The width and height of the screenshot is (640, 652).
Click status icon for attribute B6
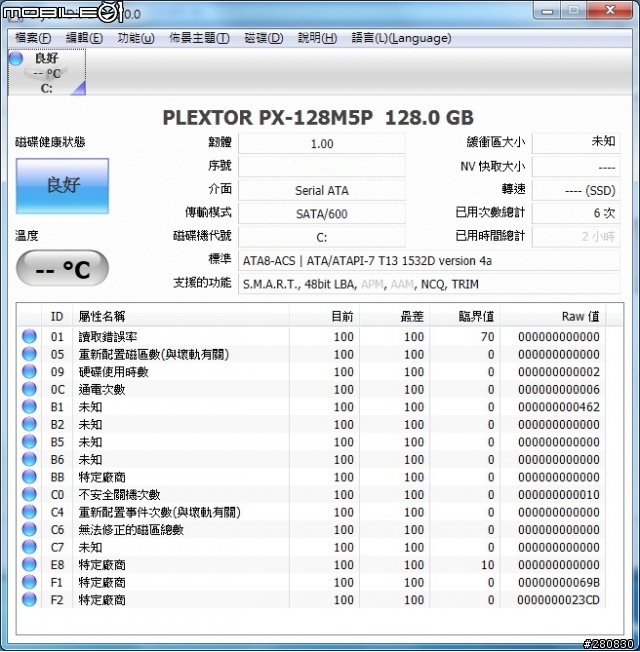click(29, 459)
